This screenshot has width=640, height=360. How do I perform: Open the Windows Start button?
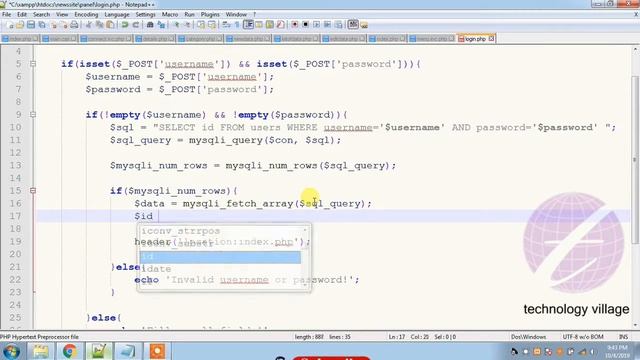click(x=11, y=351)
